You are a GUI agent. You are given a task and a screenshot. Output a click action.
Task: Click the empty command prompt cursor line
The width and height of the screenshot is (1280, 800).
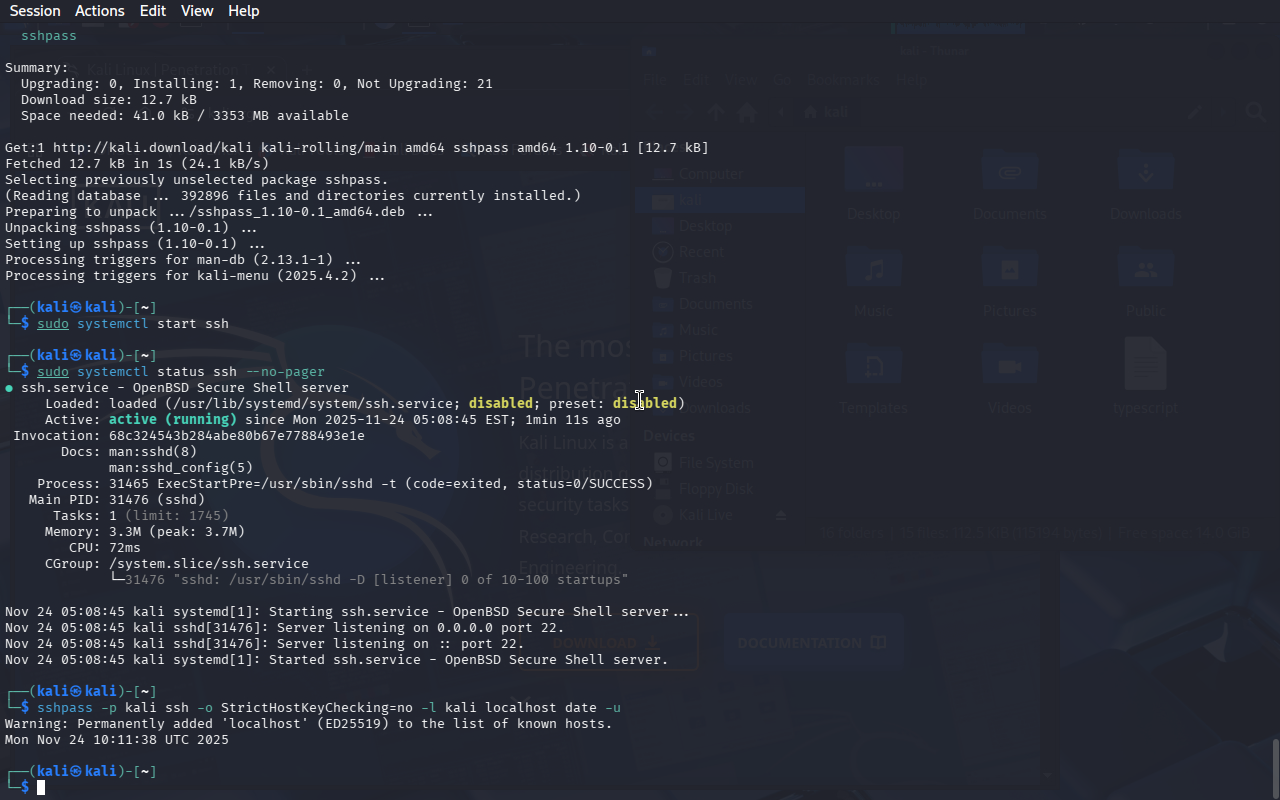[41, 788]
